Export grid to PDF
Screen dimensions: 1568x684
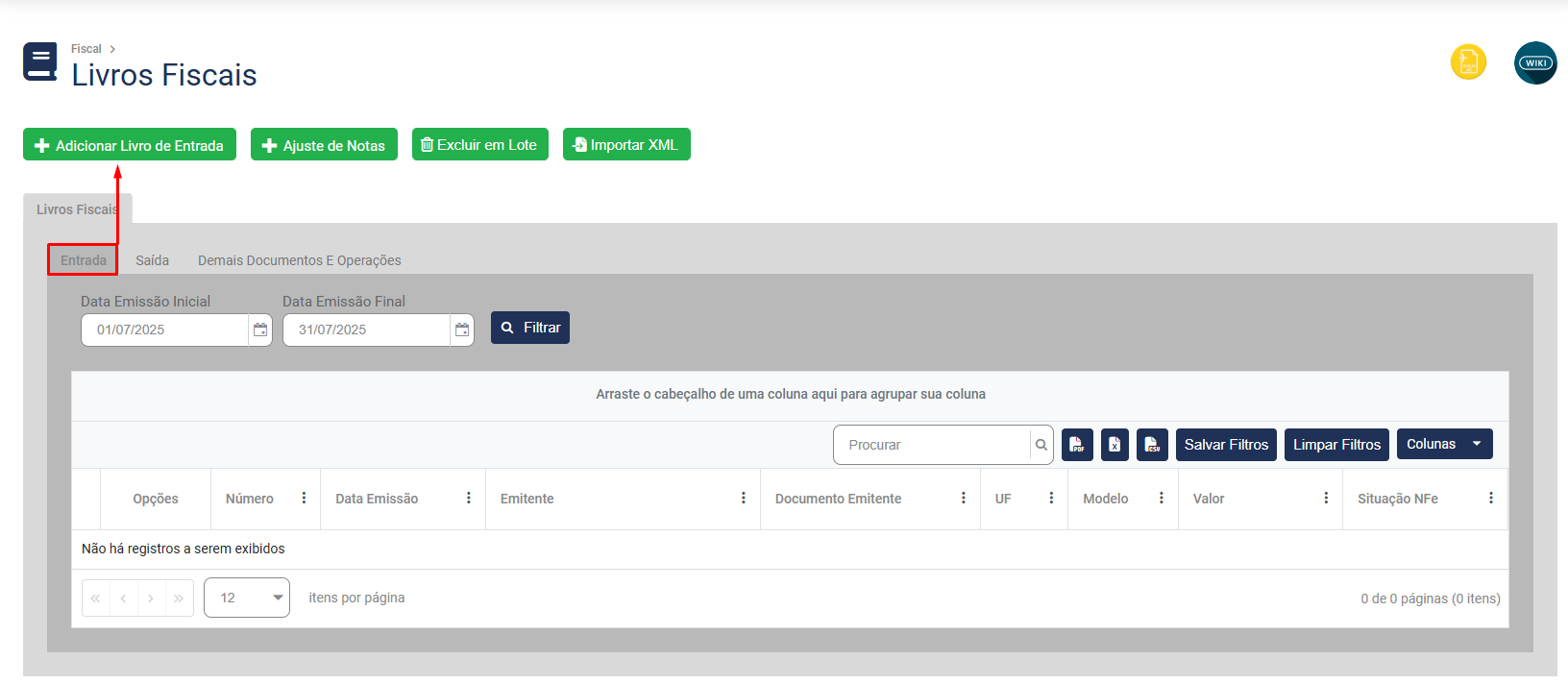click(1077, 445)
